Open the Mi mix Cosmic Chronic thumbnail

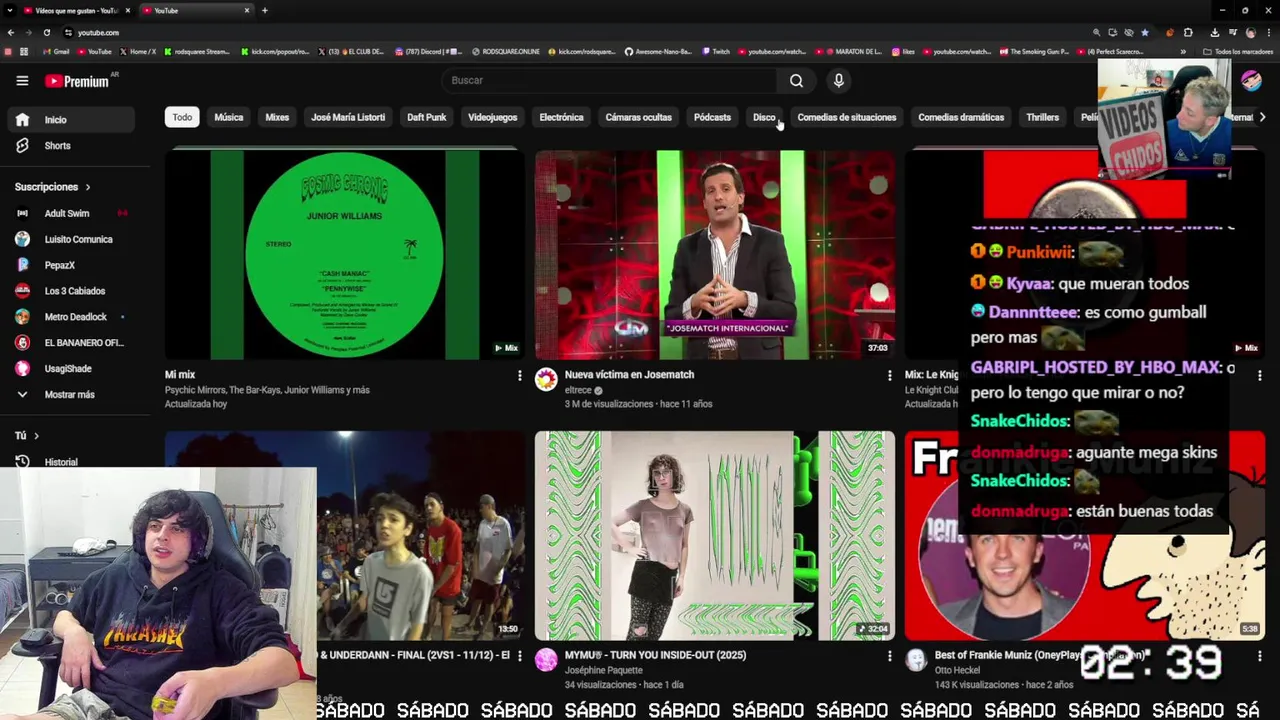(344, 255)
